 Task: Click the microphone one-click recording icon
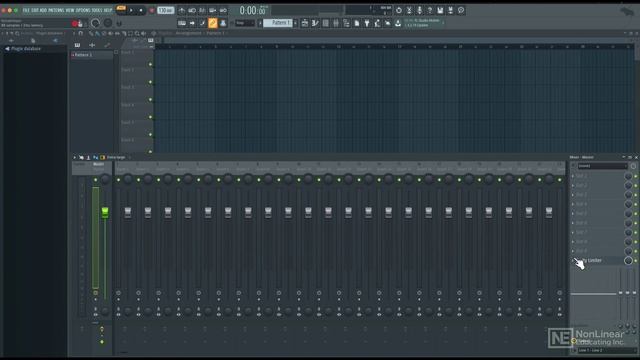click(419, 10)
